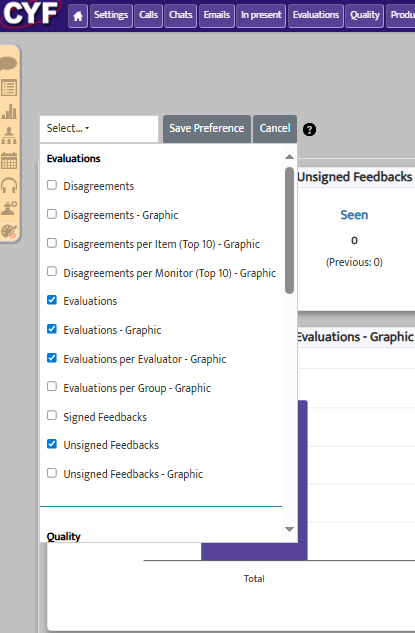Enable the Disagreements checkbox

coord(52,185)
